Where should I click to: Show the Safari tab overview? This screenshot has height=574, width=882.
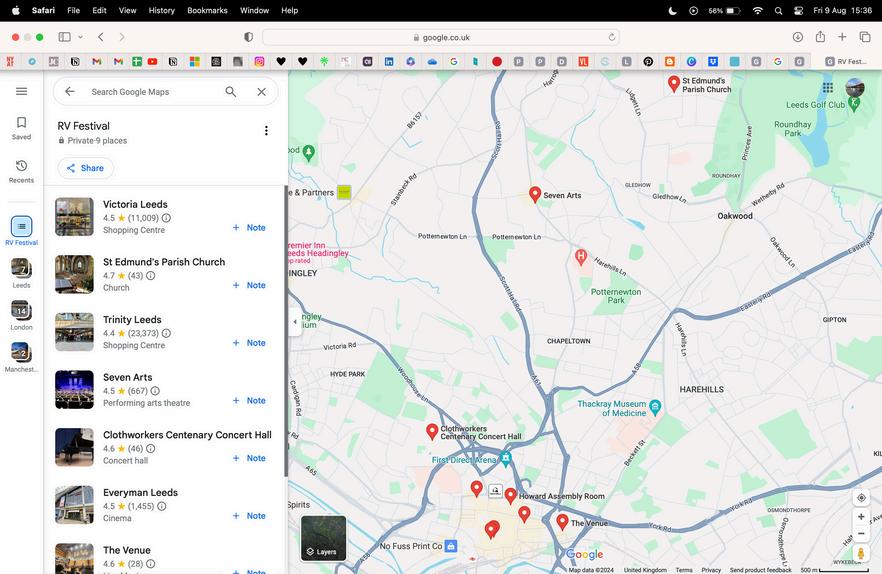(x=865, y=37)
